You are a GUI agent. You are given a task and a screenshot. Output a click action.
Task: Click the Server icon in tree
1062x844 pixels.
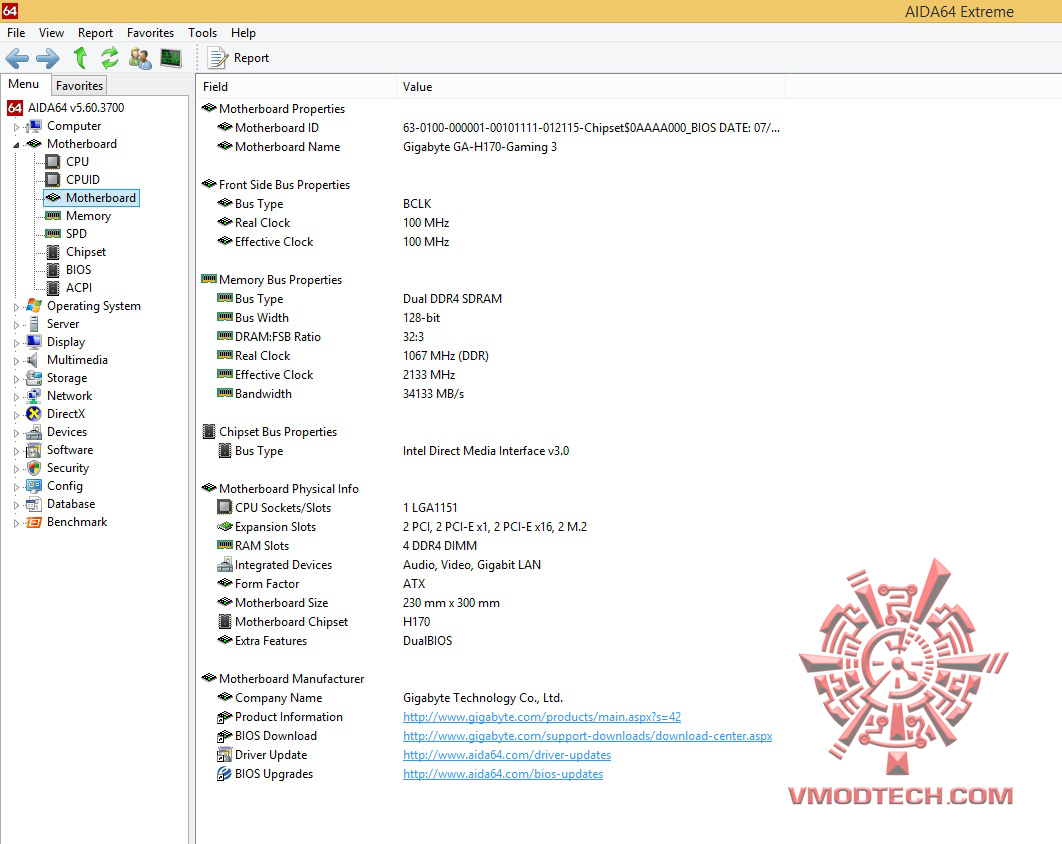(x=34, y=324)
